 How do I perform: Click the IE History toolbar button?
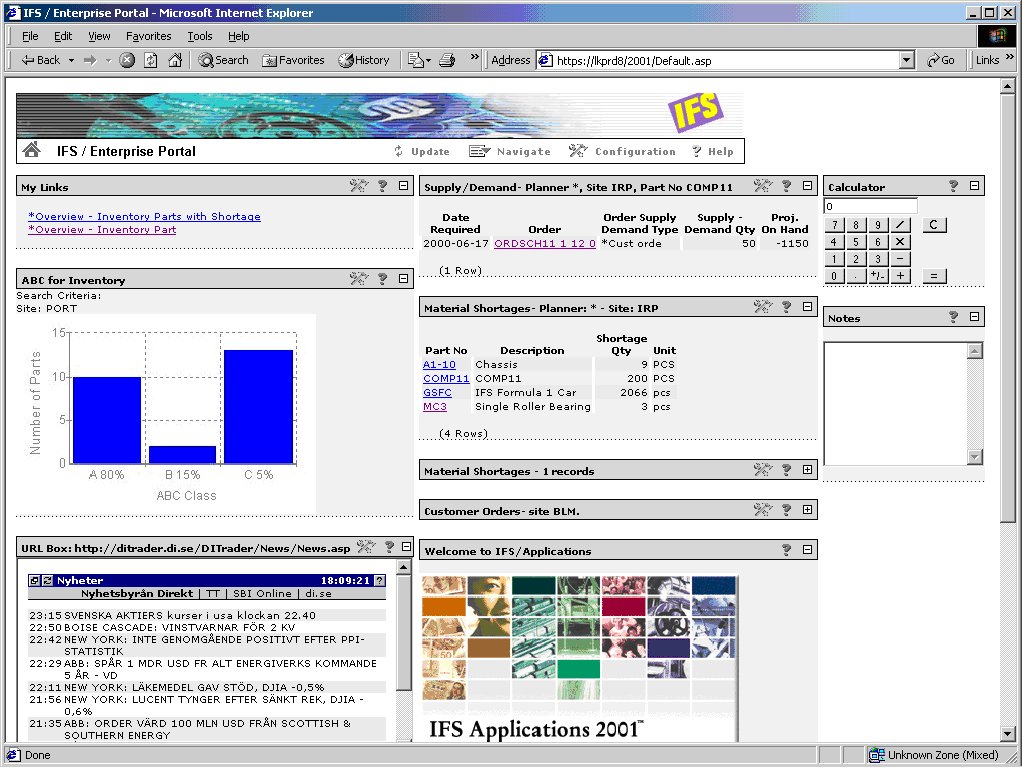click(x=364, y=61)
